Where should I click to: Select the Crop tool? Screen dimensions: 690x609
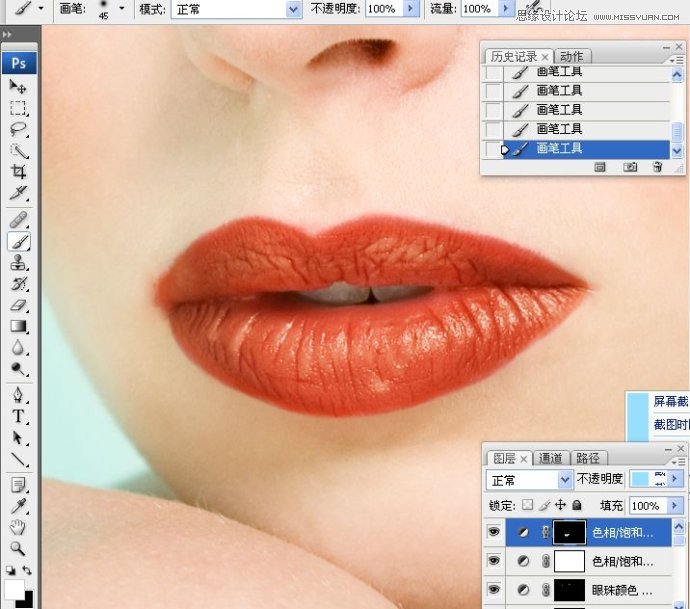18,172
